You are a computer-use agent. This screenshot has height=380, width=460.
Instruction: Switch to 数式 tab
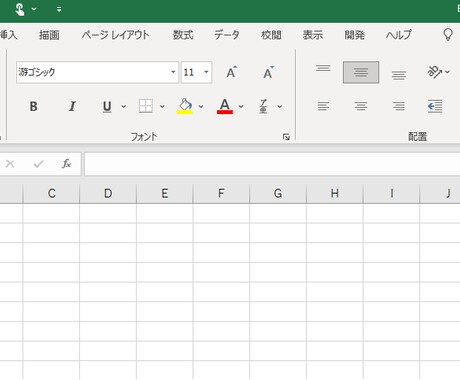pos(183,35)
